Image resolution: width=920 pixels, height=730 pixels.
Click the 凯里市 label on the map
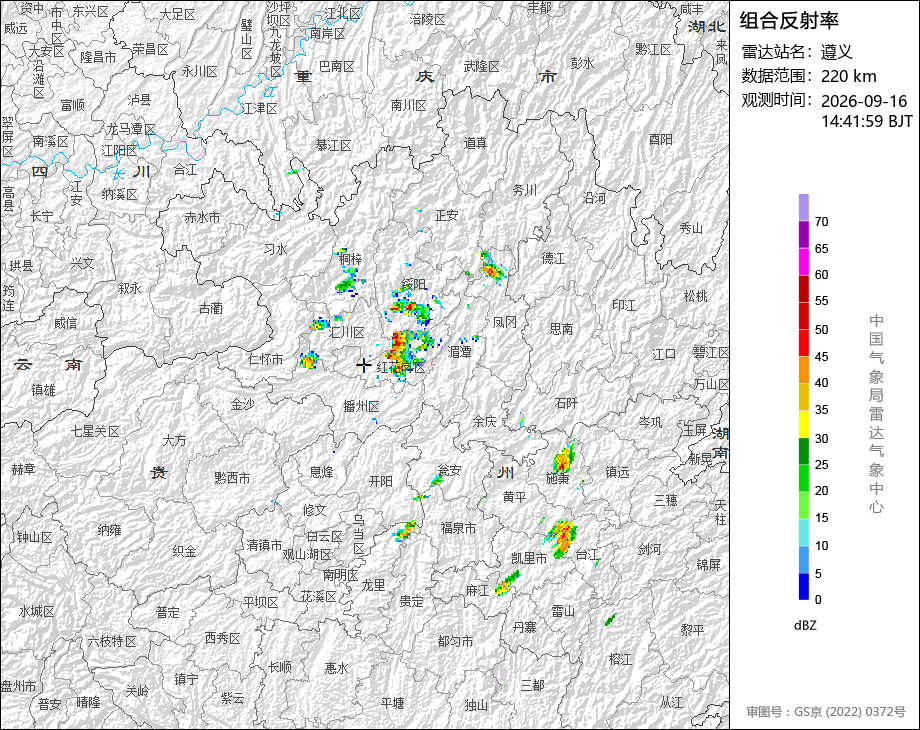point(529,558)
